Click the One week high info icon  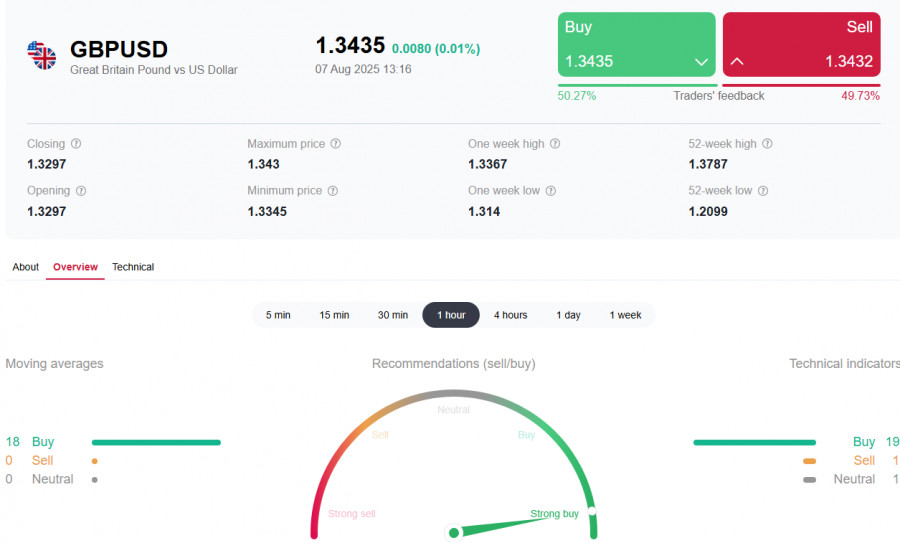click(555, 143)
